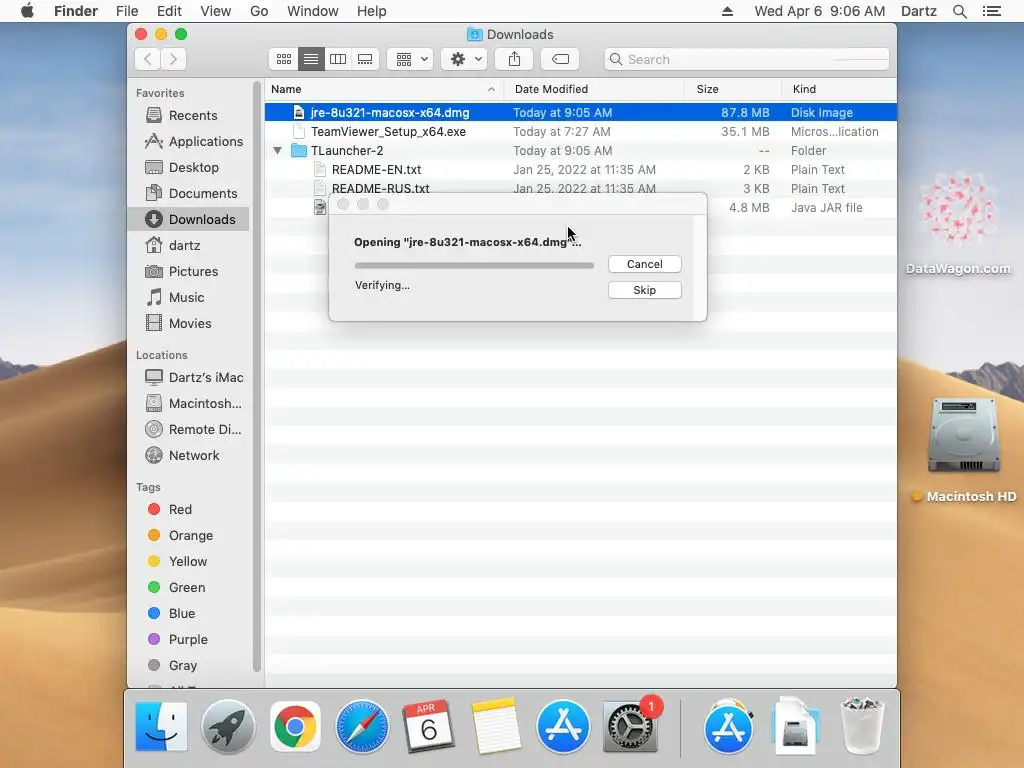The height and width of the screenshot is (768, 1024).
Task: Sort by the Name column header
Action: click(384, 89)
